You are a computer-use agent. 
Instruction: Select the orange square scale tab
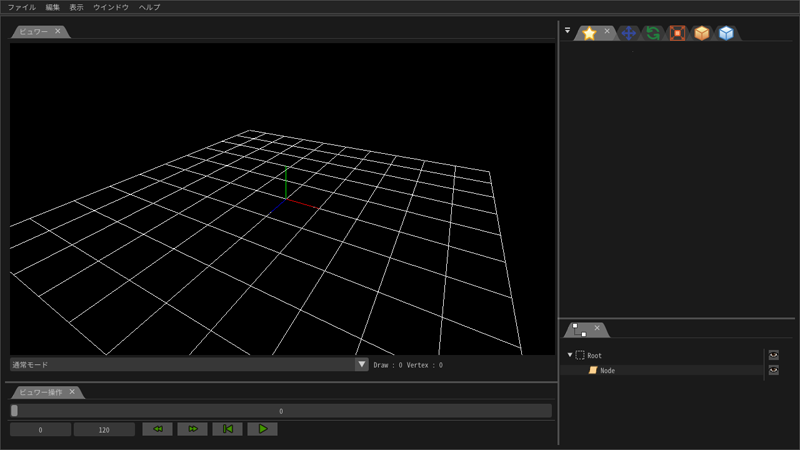pyautogui.click(x=678, y=33)
